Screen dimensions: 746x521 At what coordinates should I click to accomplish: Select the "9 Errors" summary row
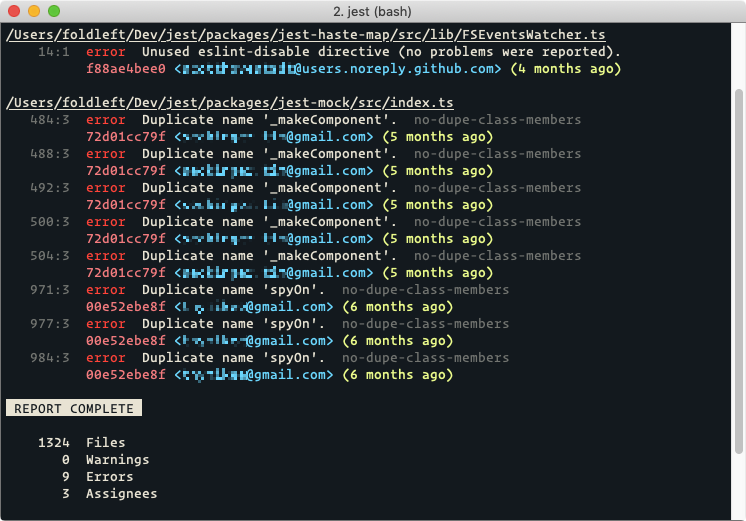coord(98,477)
